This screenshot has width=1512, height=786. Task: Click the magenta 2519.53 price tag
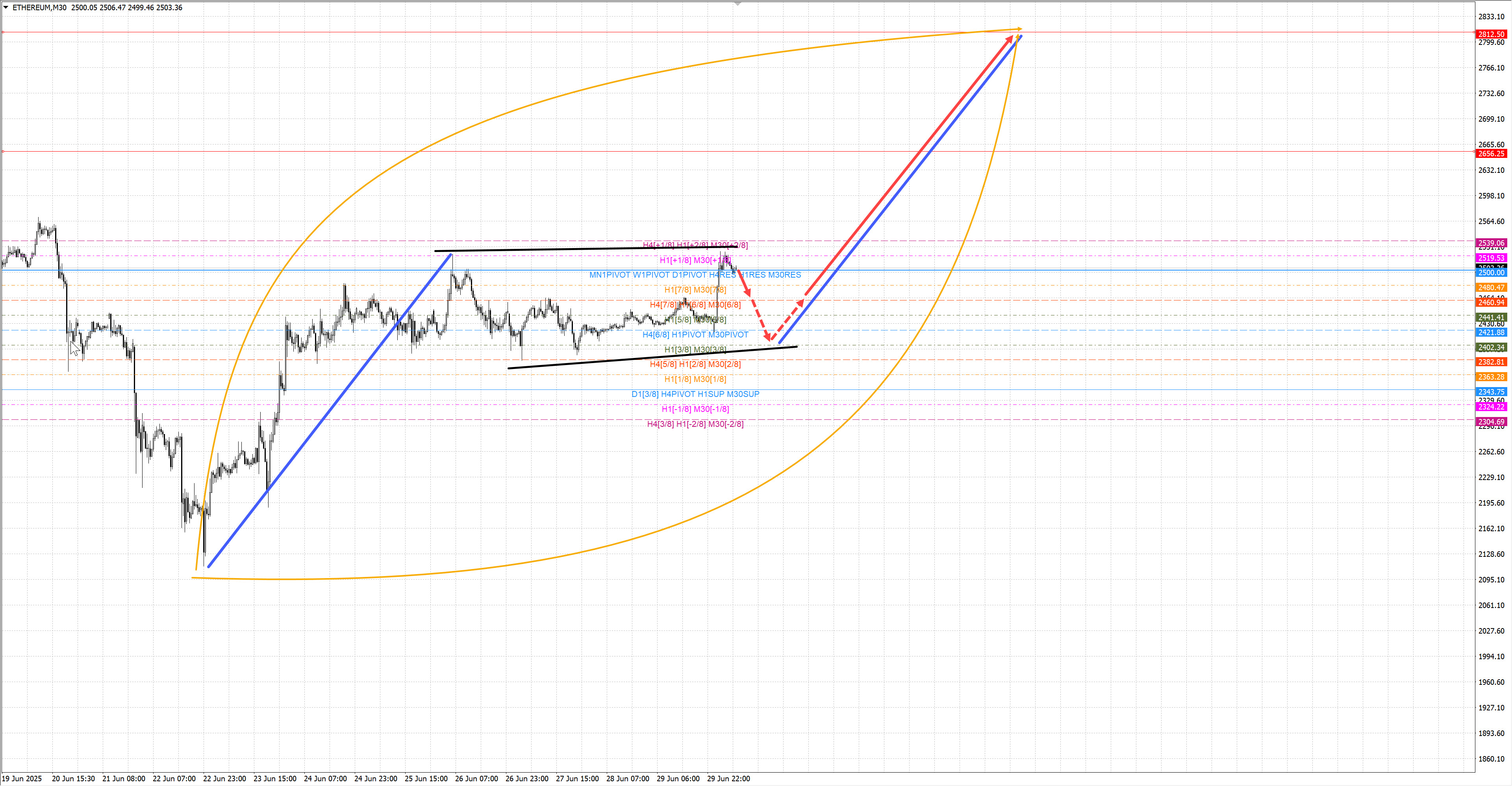click(x=1491, y=258)
